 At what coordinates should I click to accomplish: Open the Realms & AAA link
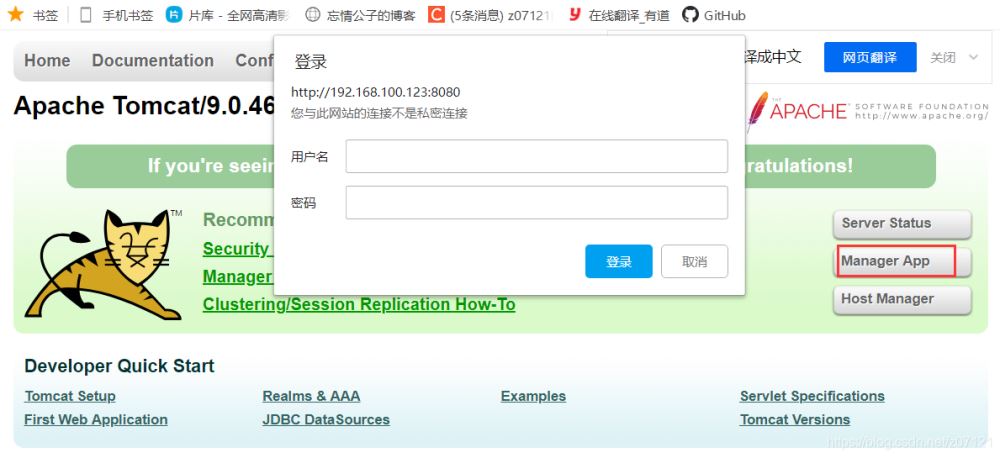[311, 396]
